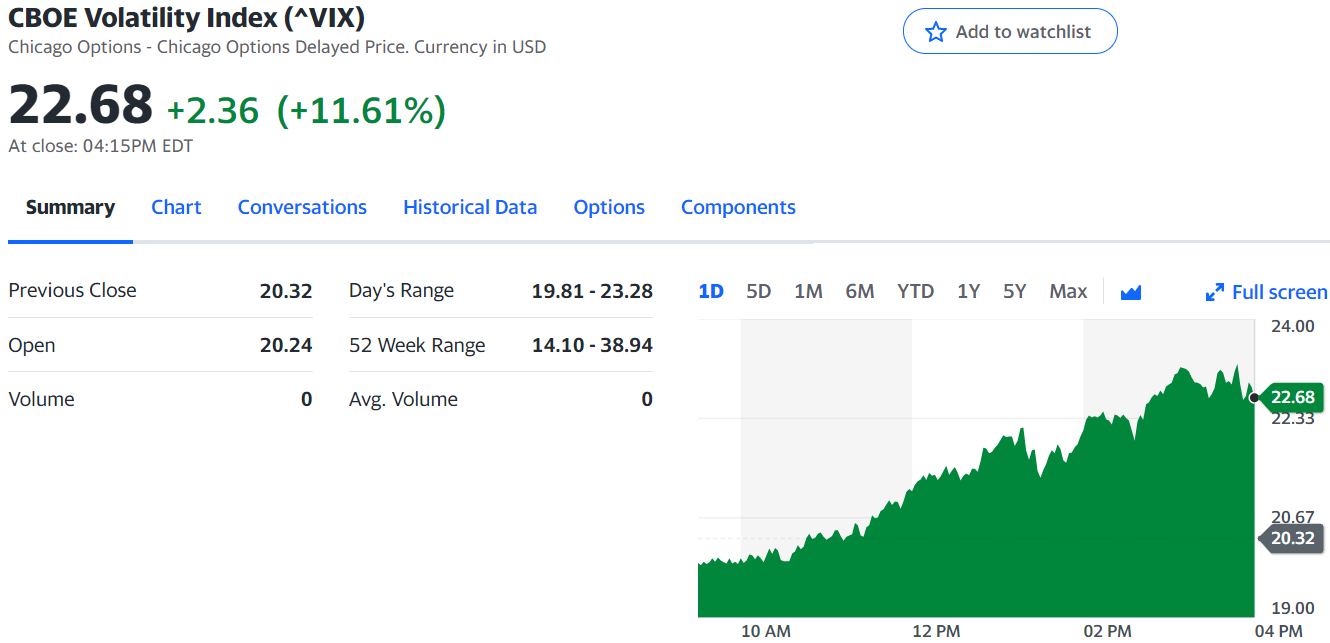Click the +2.36 price change value
This screenshot has width=1330, height=643.
213,110
